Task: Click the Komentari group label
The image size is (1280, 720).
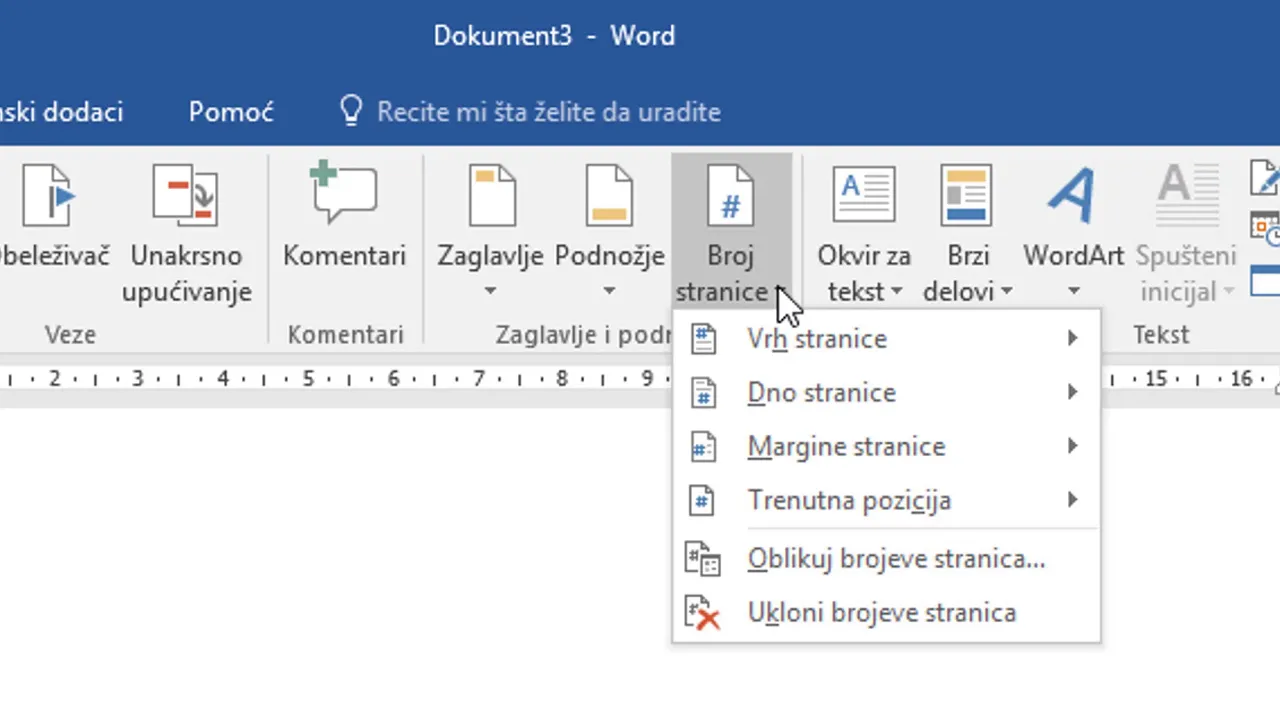Action: [x=345, y=335]
